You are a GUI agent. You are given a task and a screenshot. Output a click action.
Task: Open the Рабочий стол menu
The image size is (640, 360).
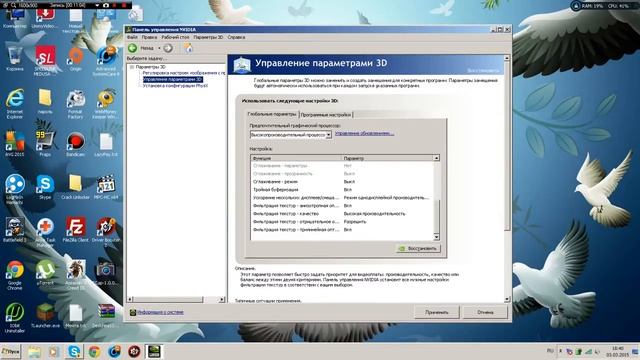point(175,37)
